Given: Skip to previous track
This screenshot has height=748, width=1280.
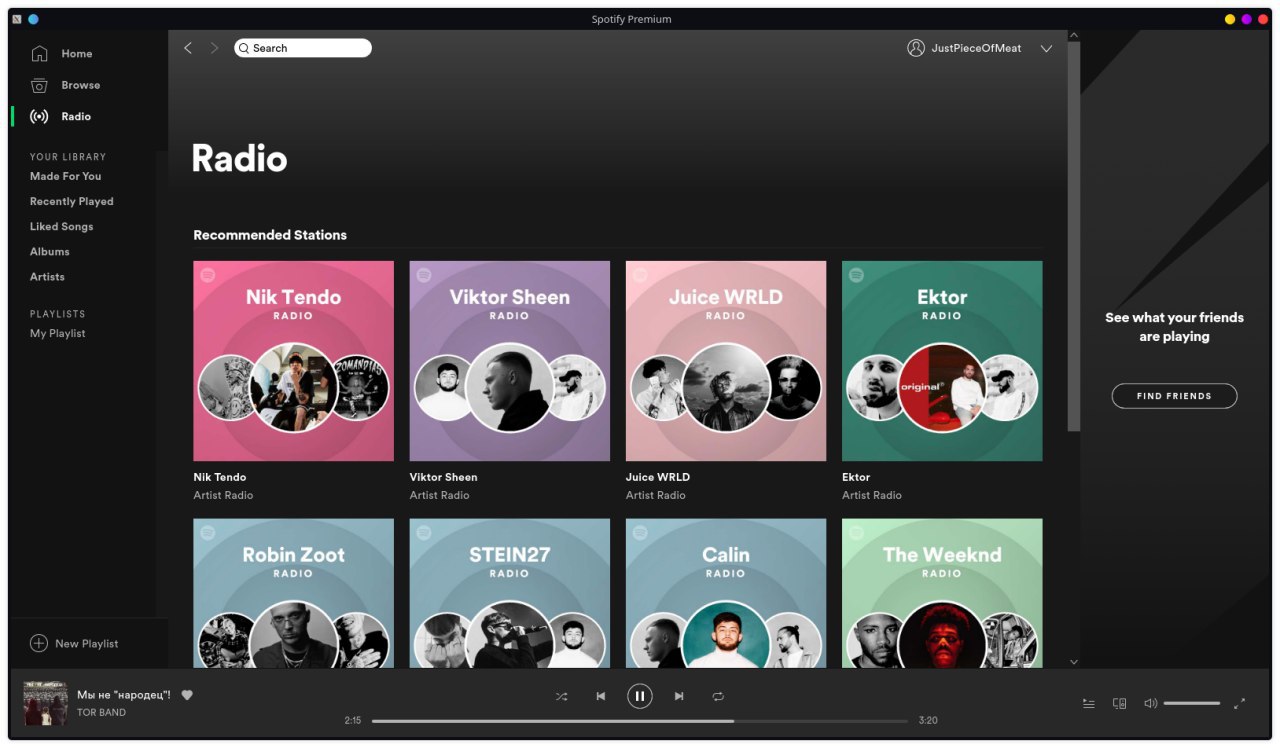Looking at the screenshot, I should [x=601, y=696].
